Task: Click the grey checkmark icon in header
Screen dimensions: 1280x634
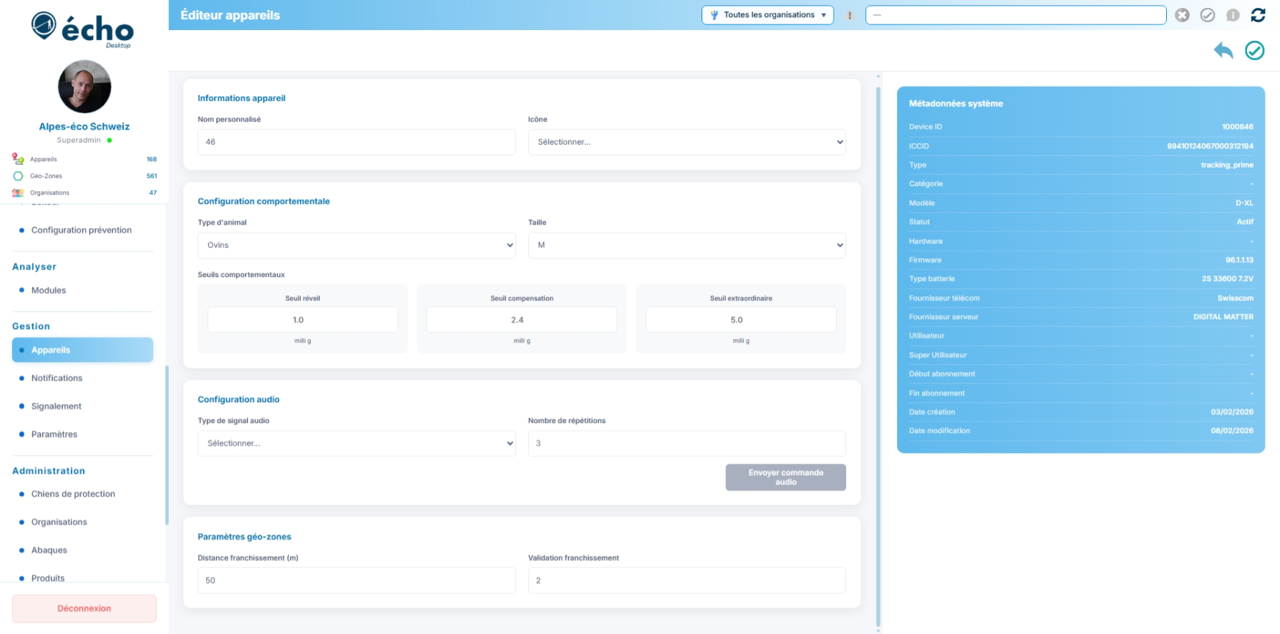Action: (x=1207, y=15)
